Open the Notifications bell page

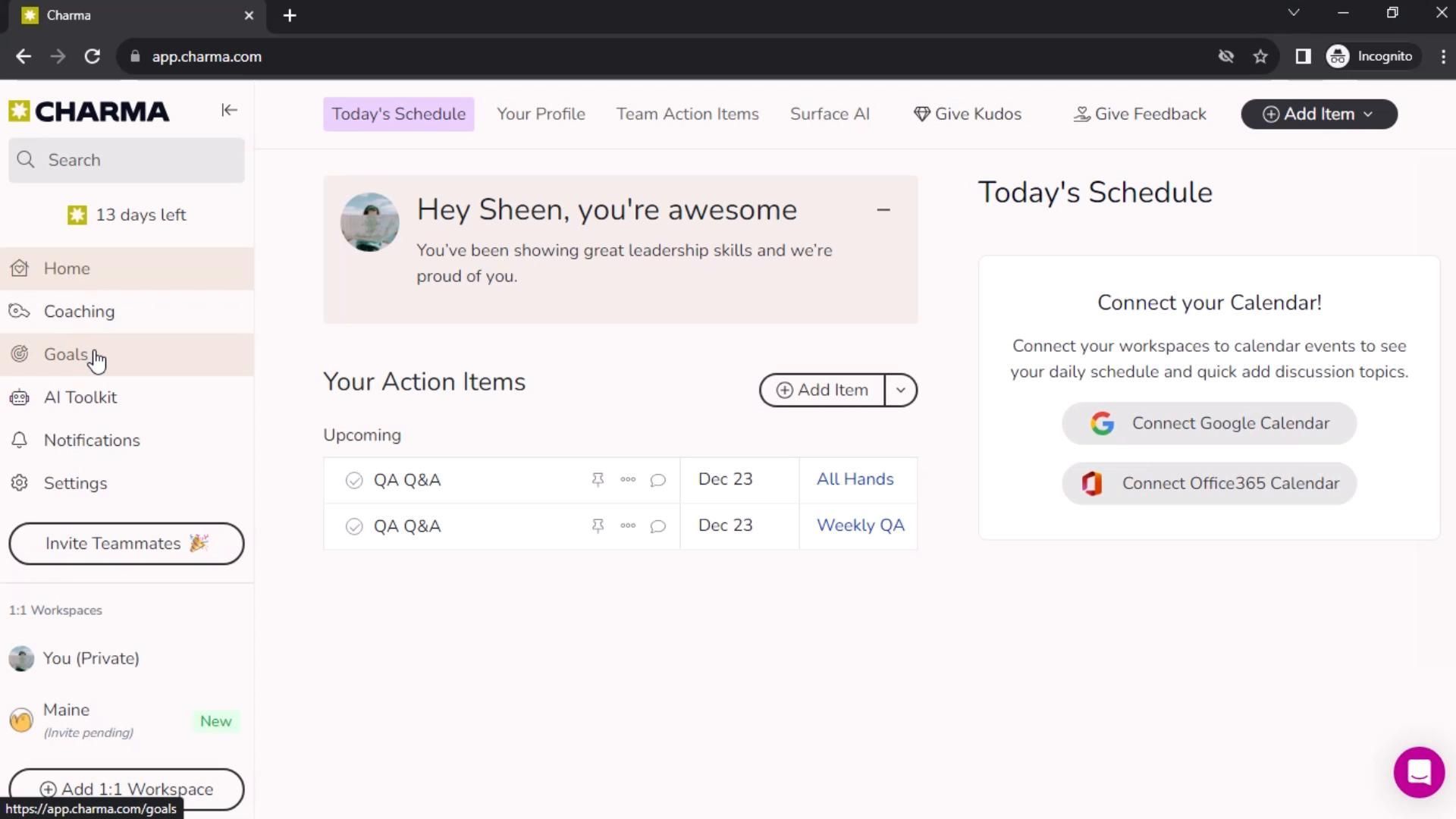91,441
